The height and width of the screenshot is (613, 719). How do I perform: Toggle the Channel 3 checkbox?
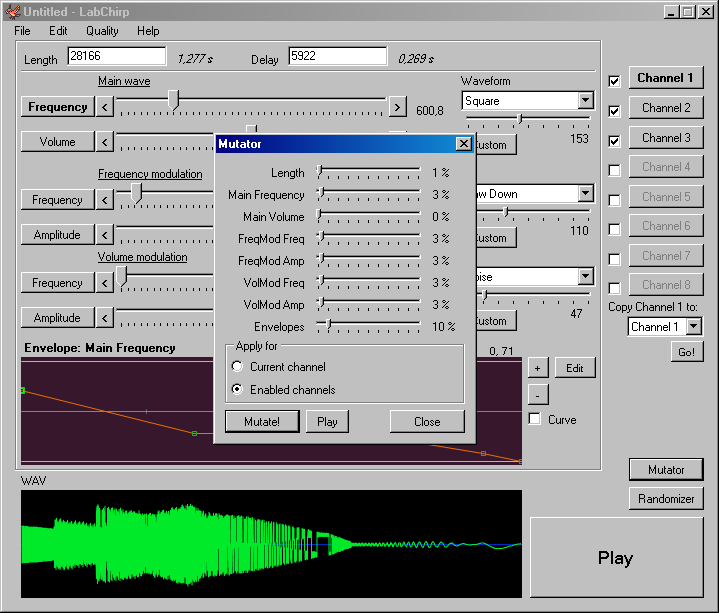tap(614, 141)
